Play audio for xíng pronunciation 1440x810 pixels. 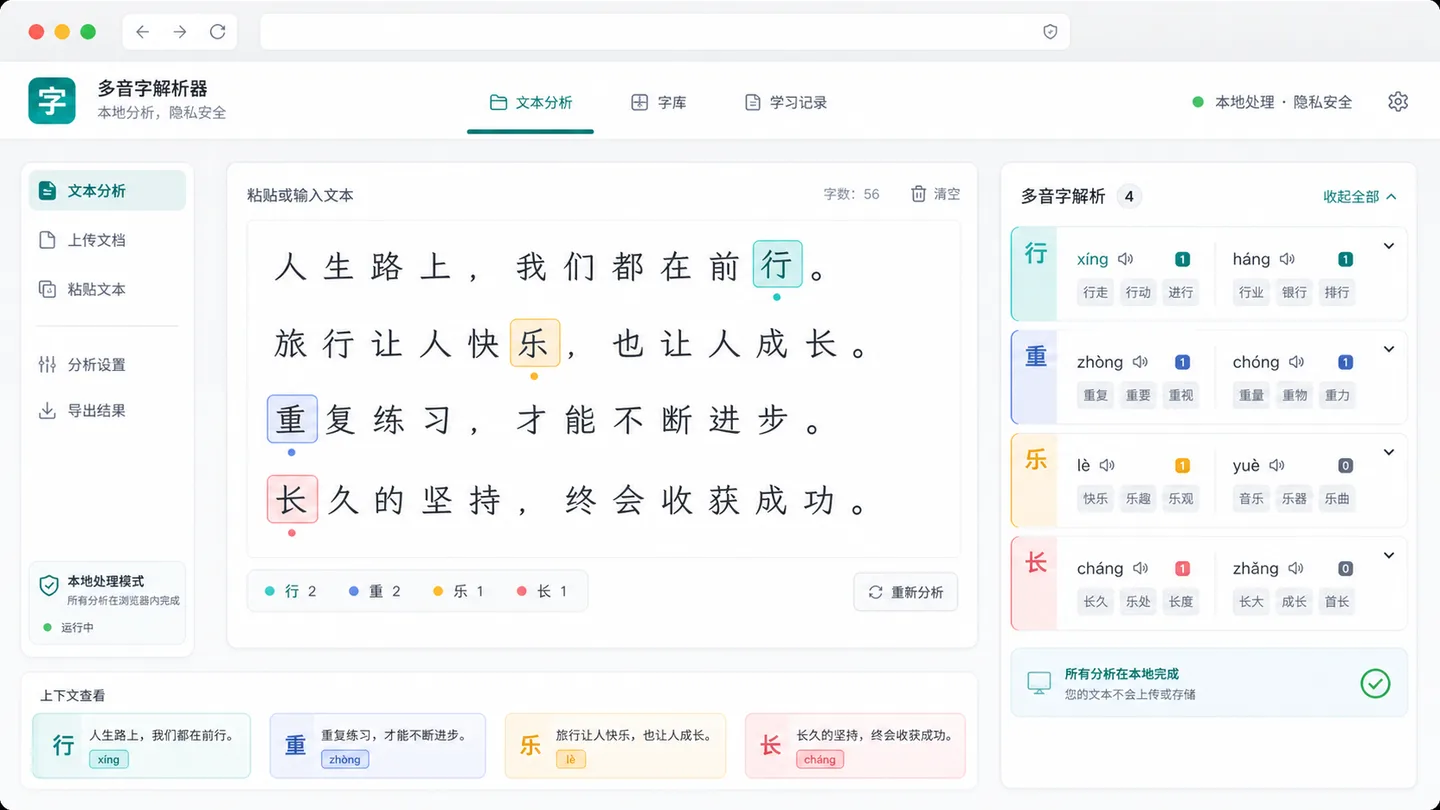click(x=1126, y=259)
